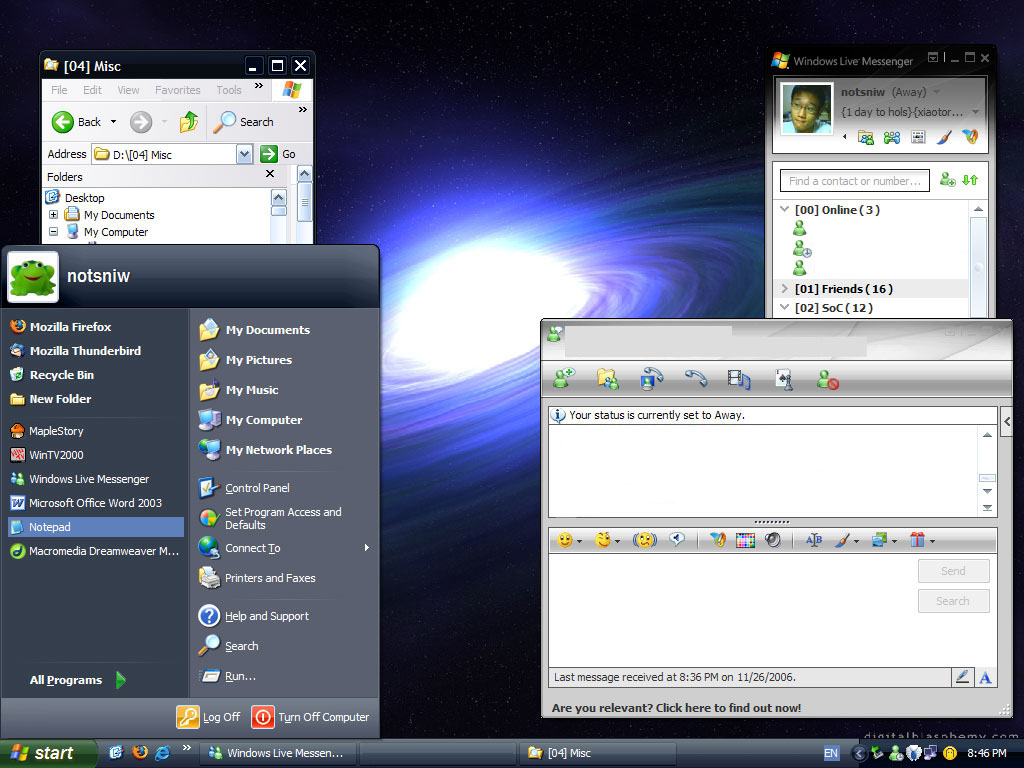Go back using Explorer's green Back arrow
This screenshot has height=768, width=1024.
[x=63, y=122]
